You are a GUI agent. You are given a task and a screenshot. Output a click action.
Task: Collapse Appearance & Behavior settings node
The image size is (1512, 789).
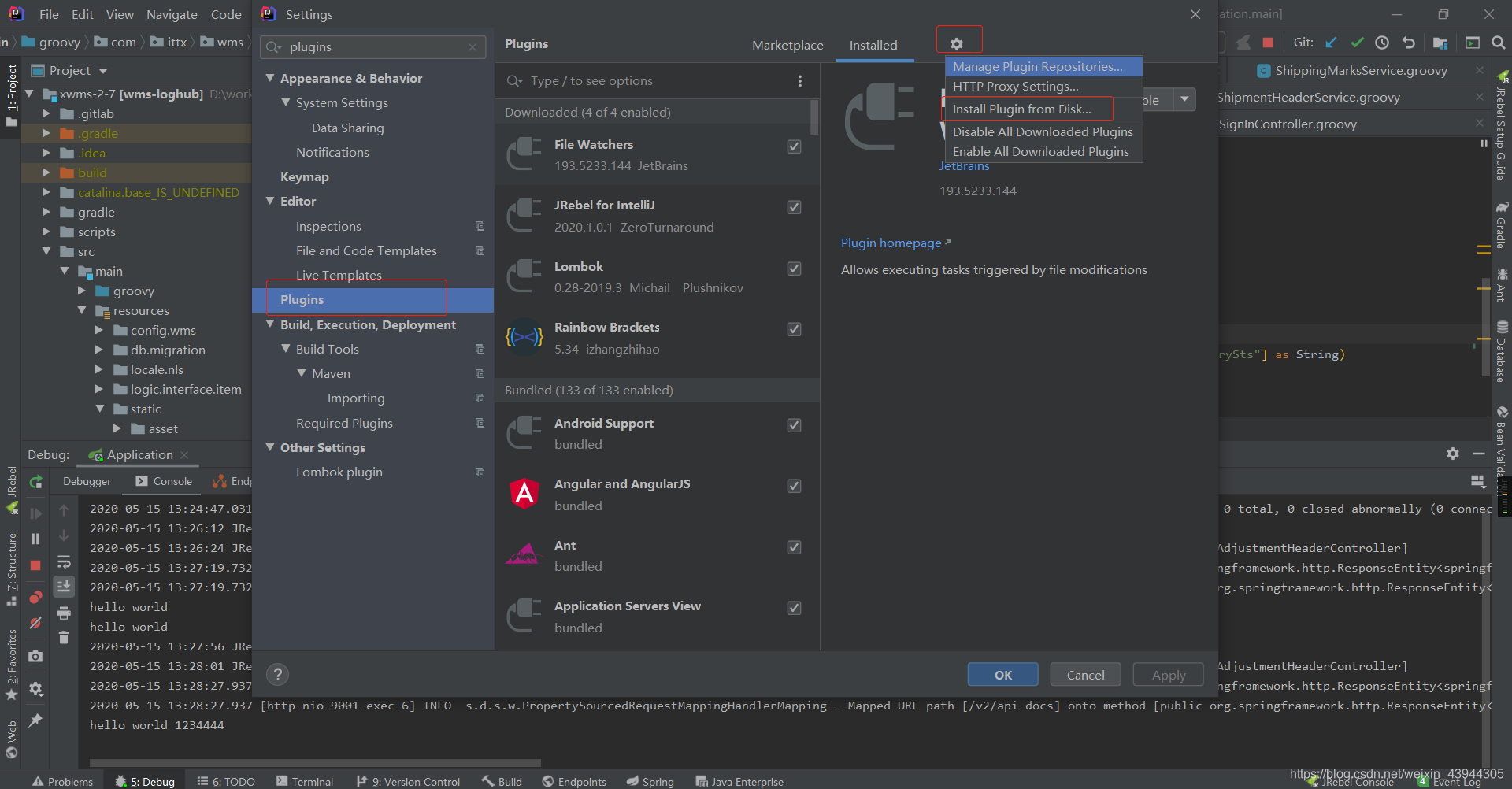tap(270, 78)
